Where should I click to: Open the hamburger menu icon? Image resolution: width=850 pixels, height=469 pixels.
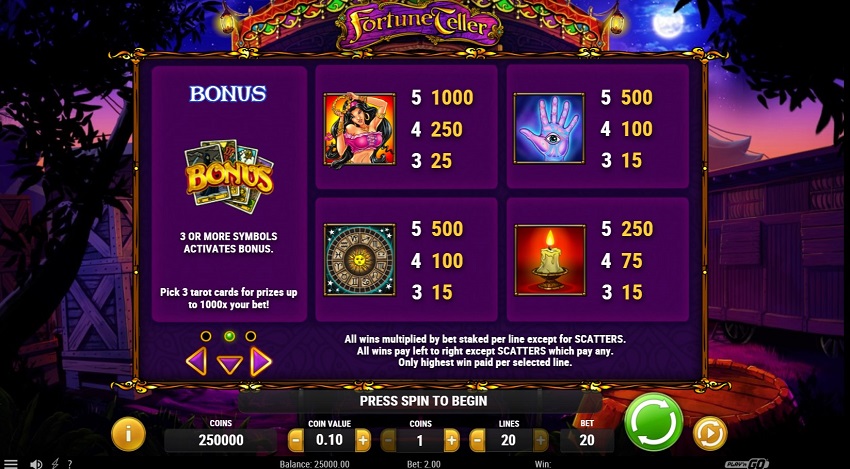point(11,464)
